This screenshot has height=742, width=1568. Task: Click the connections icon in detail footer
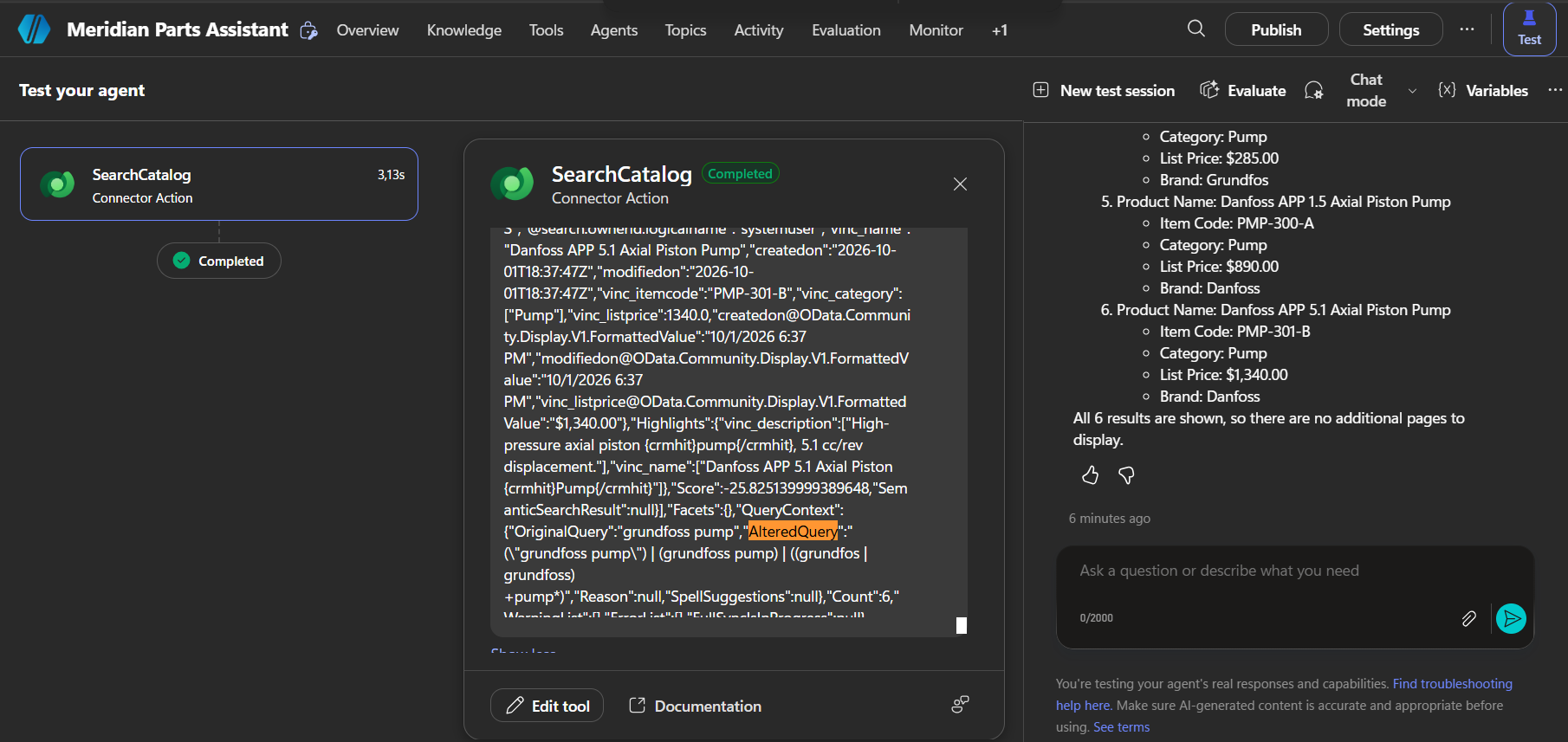click(x=960, y=705)
